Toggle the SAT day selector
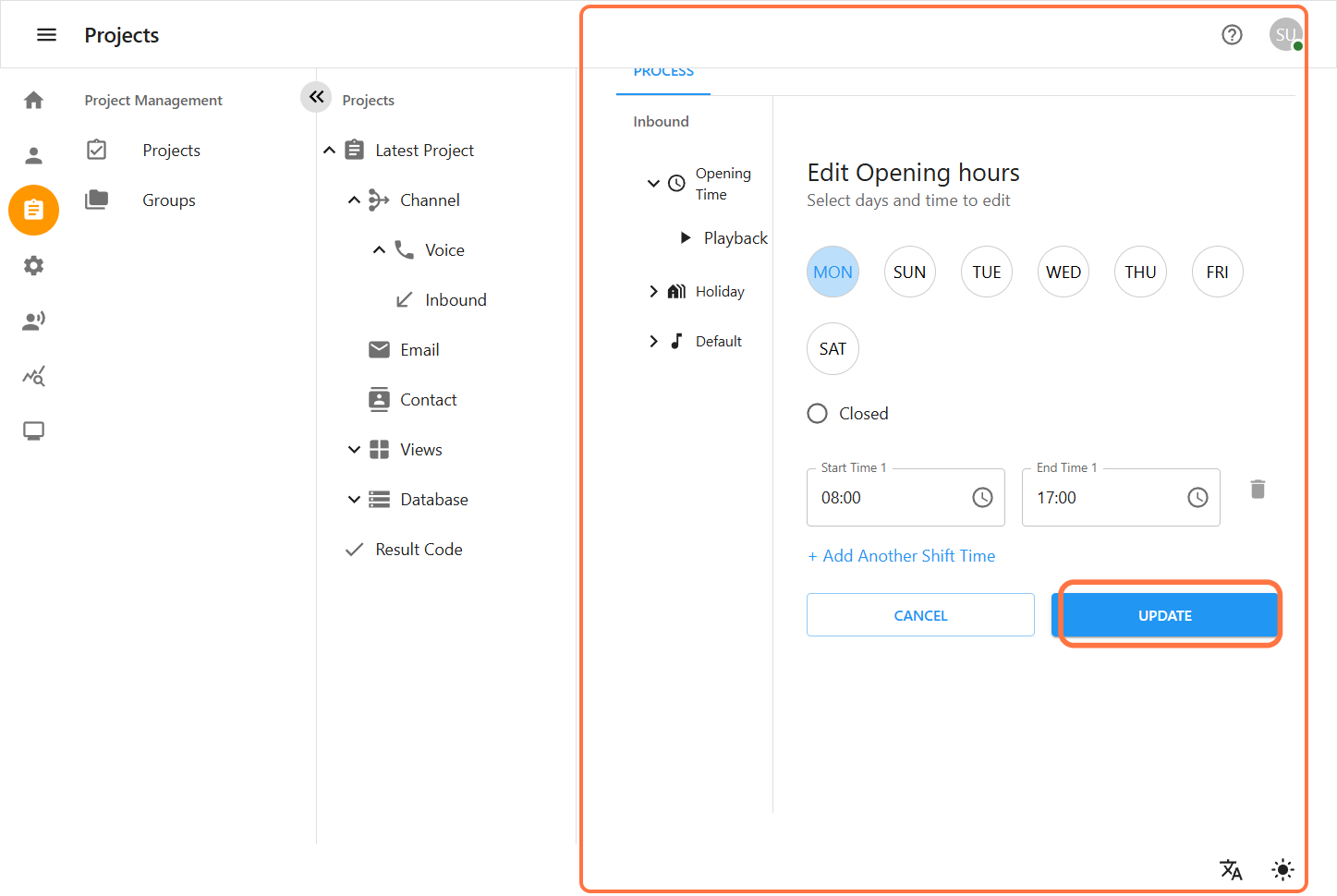Image resolution: width=1337 pixels, height=896 pixels. [833, 349]
